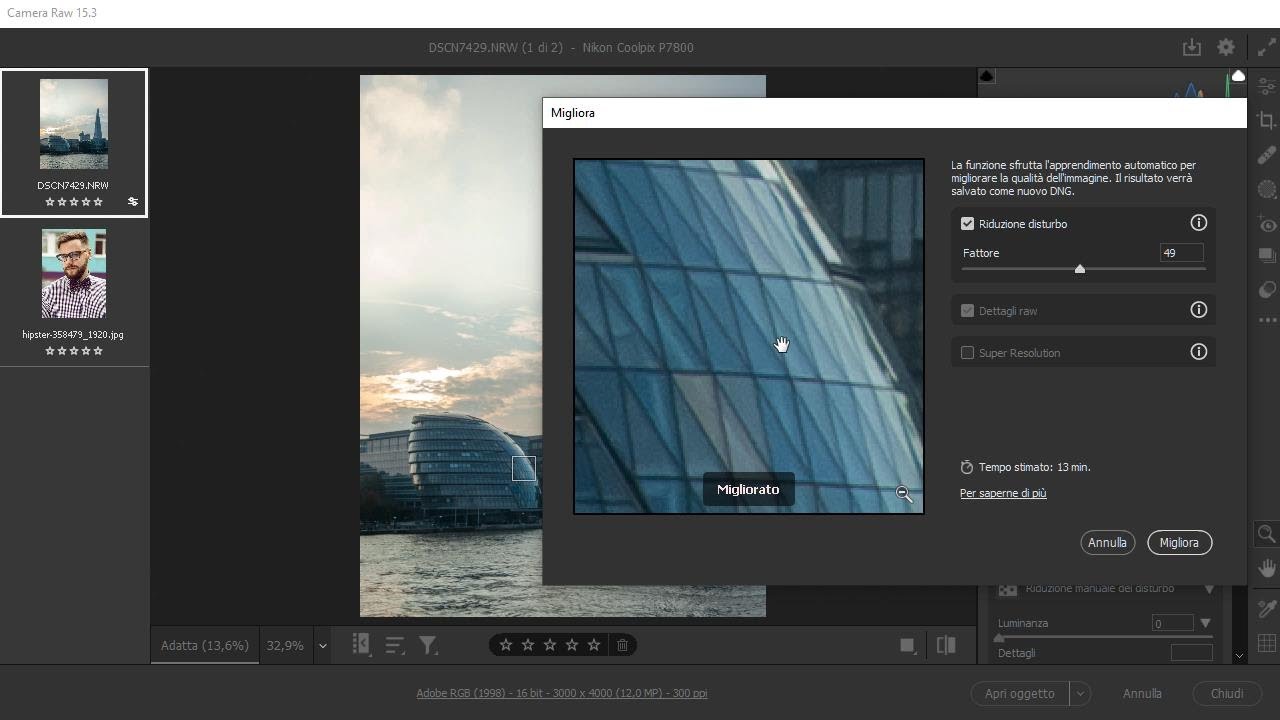Toggle before/after comparison view

click(946, 645)
